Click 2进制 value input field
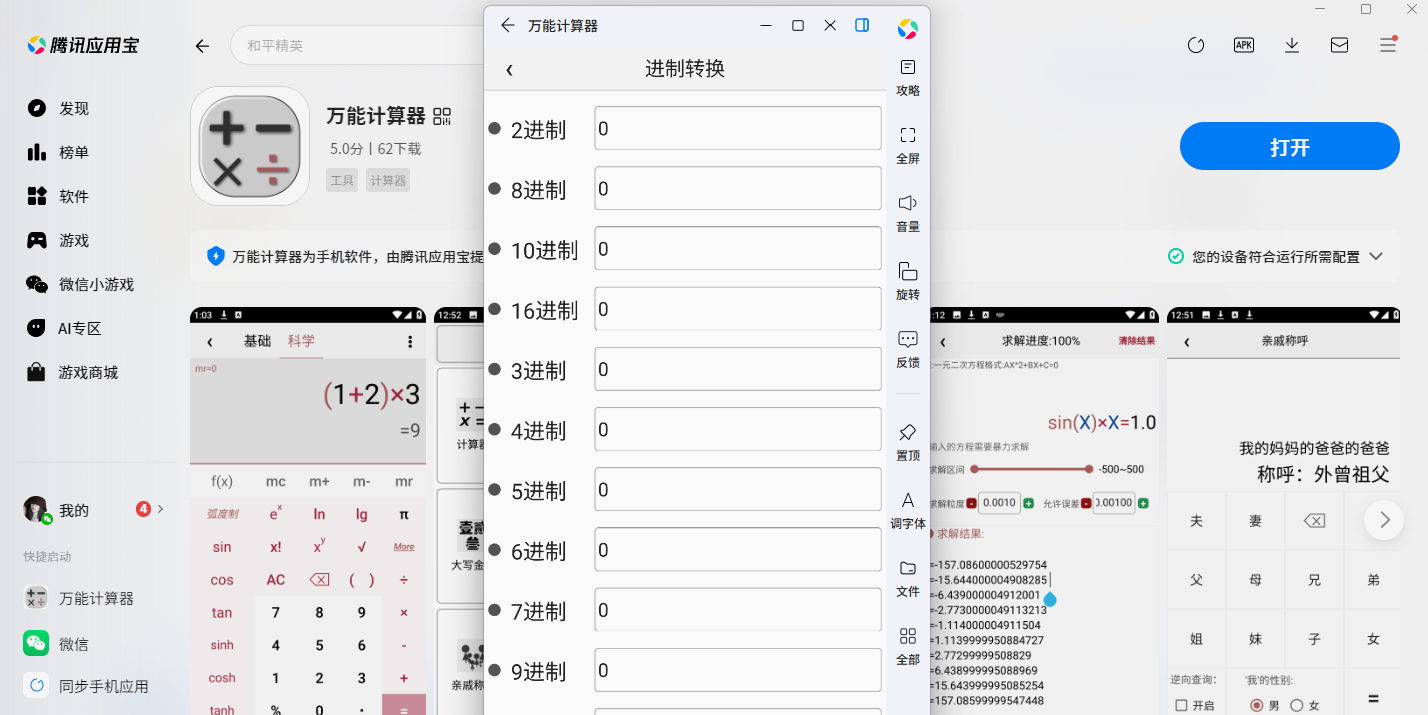Viewport: 1428px width, 715px height. click(738, 128)
